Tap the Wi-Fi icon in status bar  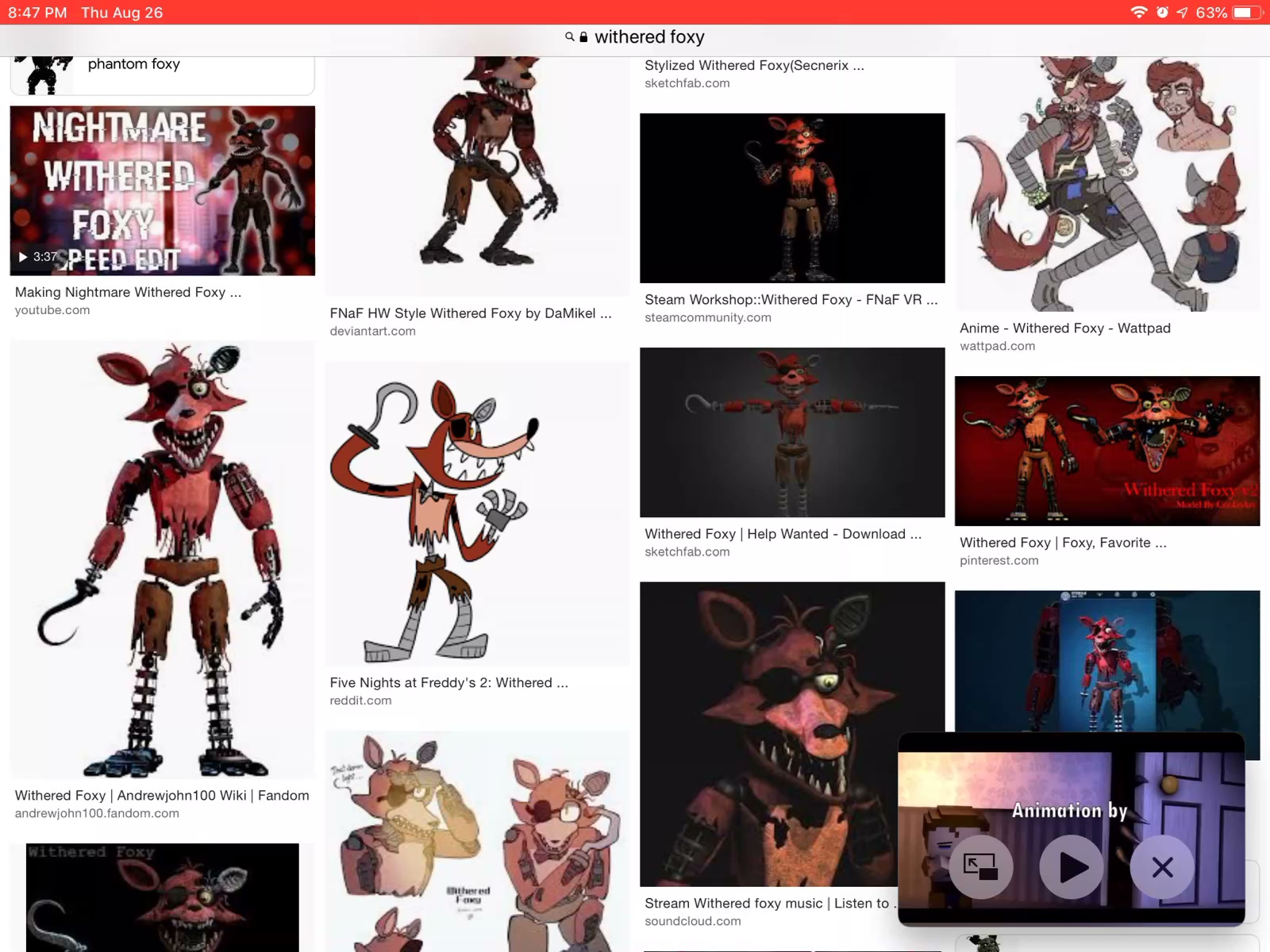coord(1138,13)
